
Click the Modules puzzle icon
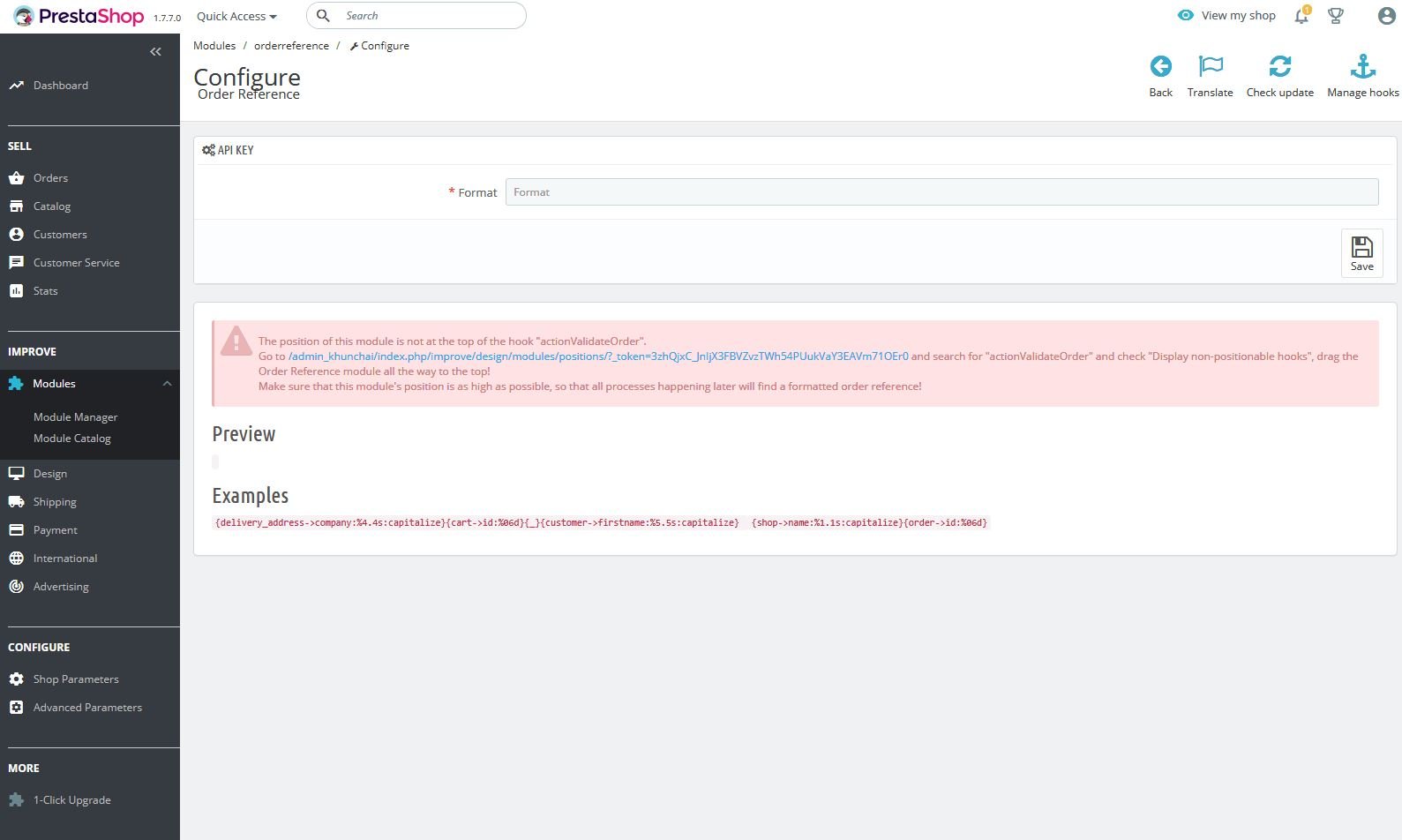(x=16, y=384)
